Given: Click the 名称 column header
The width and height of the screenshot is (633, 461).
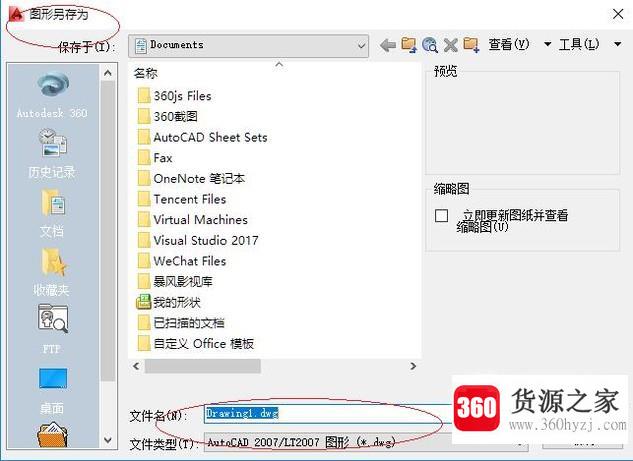Looking at the screenshot, I should click(x=146, y=73).
